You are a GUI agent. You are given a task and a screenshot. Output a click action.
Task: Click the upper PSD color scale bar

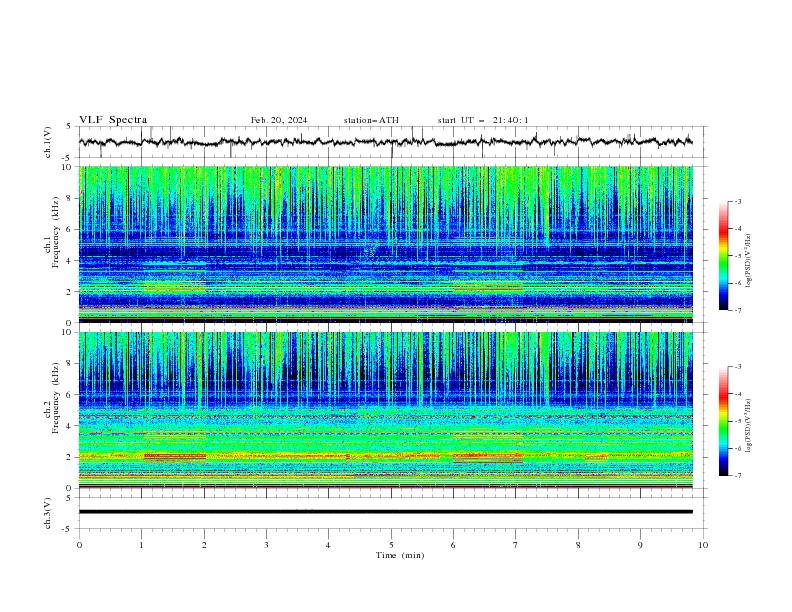pos(723,256)
